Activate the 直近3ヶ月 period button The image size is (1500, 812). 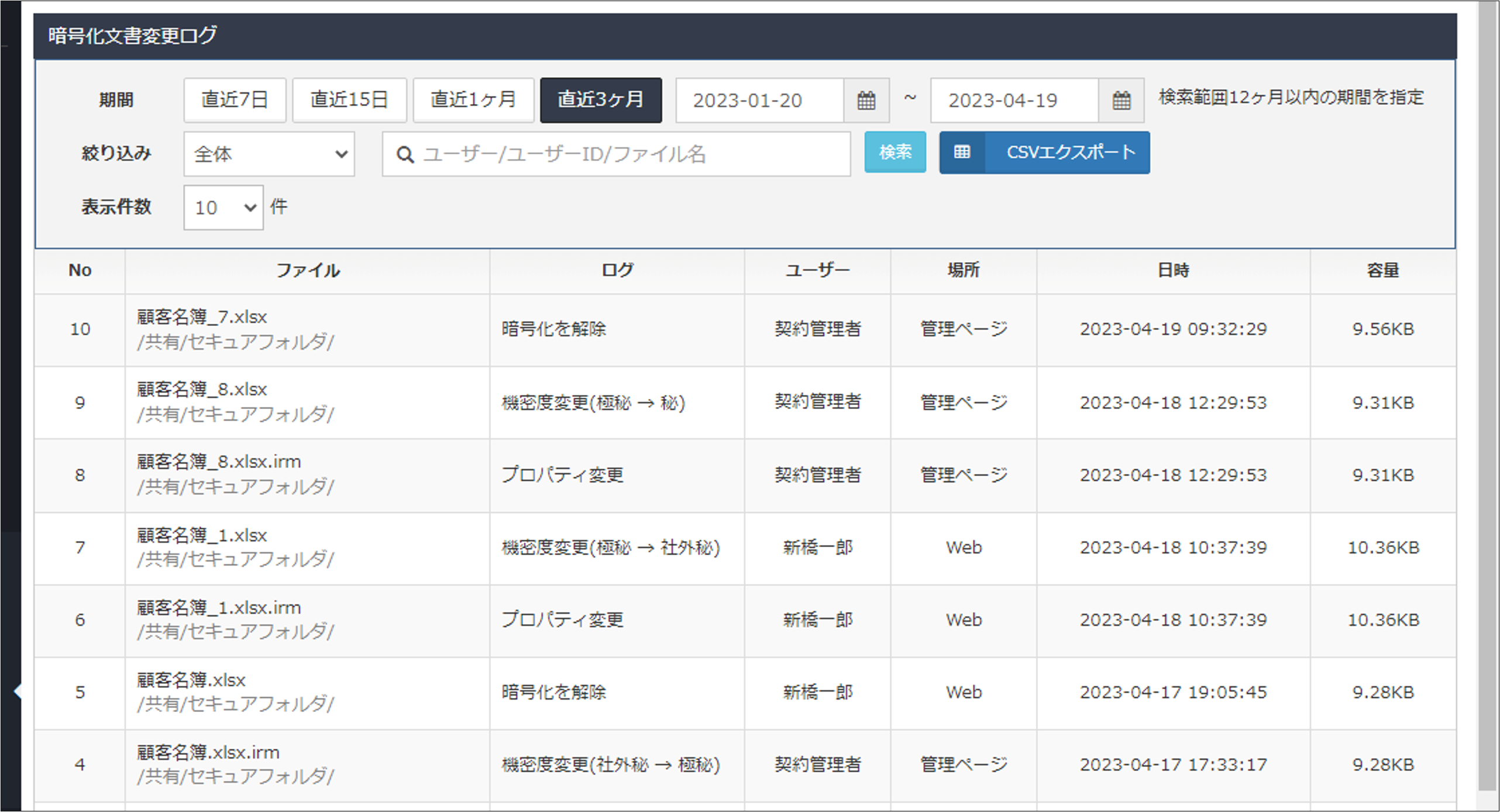coord(601,100)
